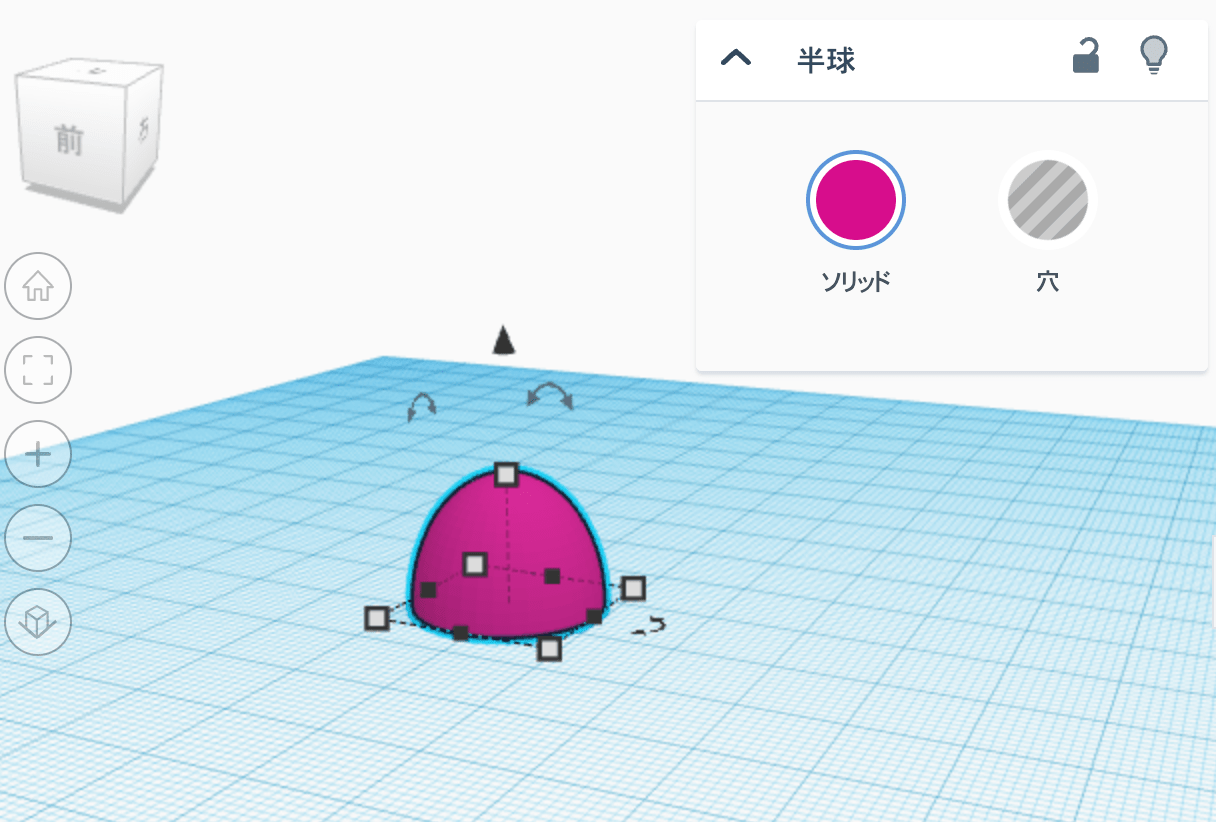Viewport: 1216px width, 822px height.
Task: Click the Home view button
Action: (x=38, y=286)
